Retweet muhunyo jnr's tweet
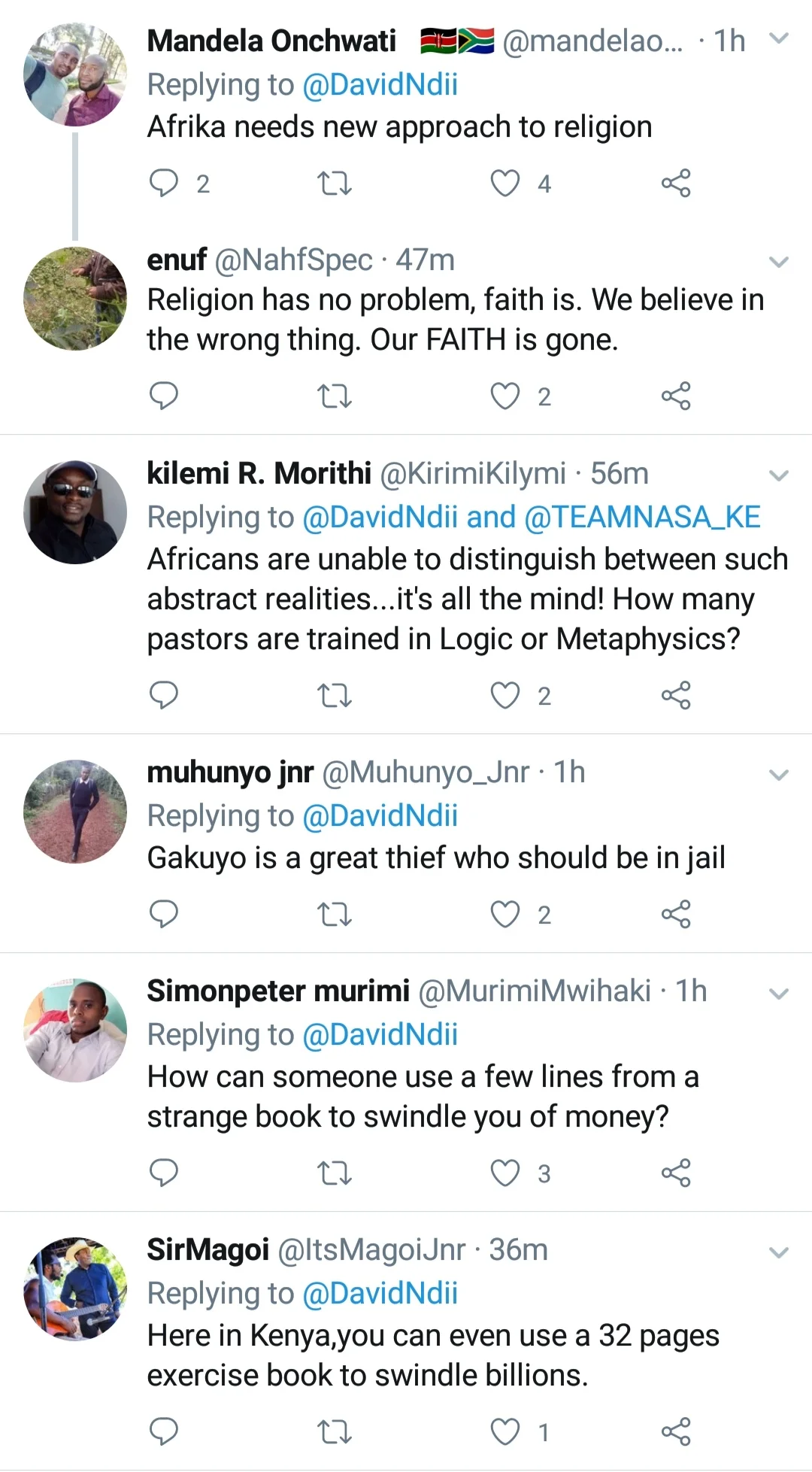The height and width of the screenshot is (1472, 812). pos(334,914)
